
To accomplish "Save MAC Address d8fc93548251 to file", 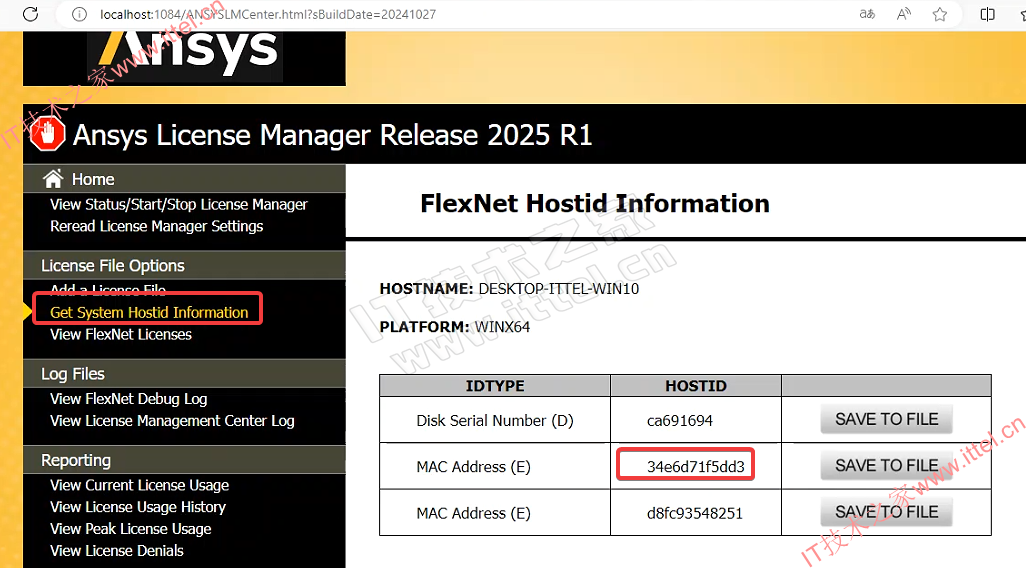I will (x=887, y=512).
